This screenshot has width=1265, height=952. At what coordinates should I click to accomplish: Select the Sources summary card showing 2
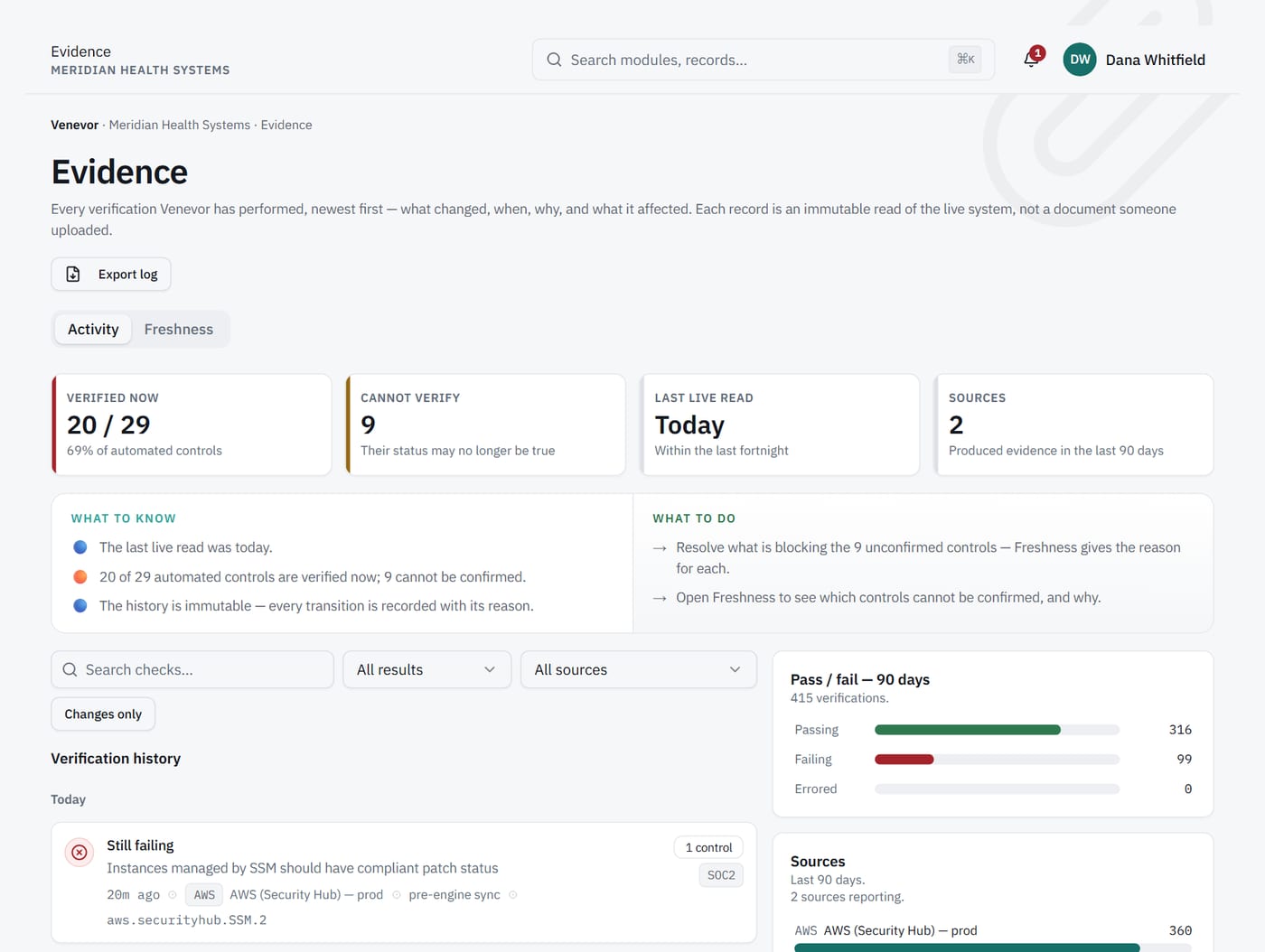point(1073,425)
